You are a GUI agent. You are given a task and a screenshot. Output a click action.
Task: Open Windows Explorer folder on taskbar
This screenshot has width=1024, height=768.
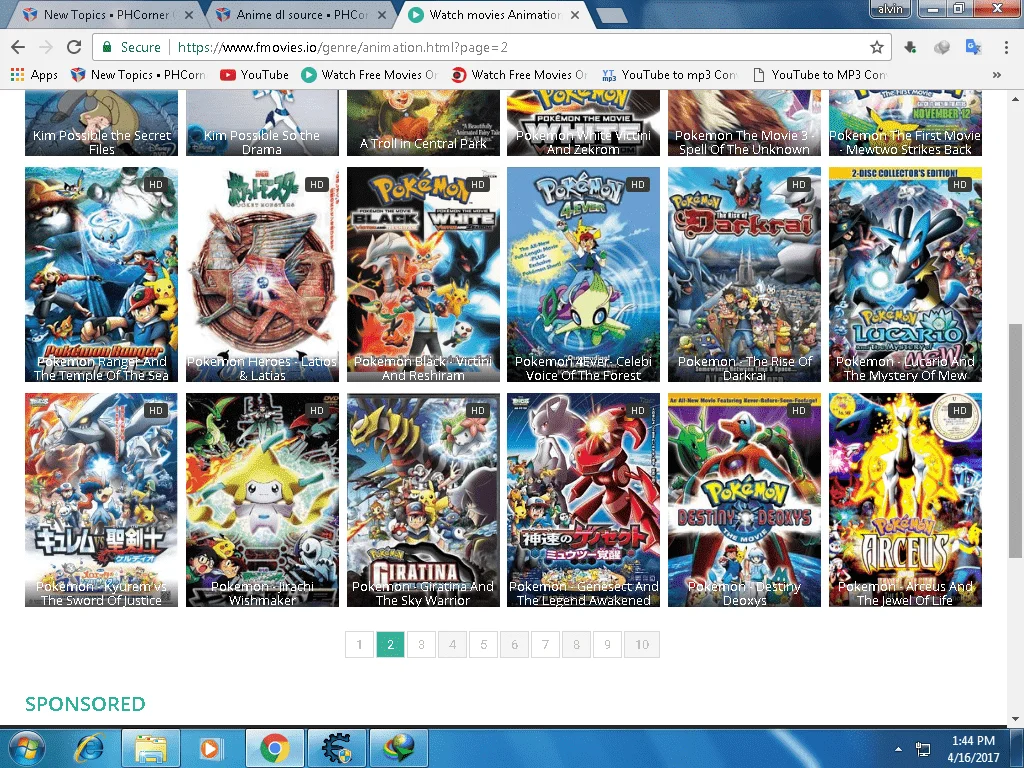coord(150,748)
